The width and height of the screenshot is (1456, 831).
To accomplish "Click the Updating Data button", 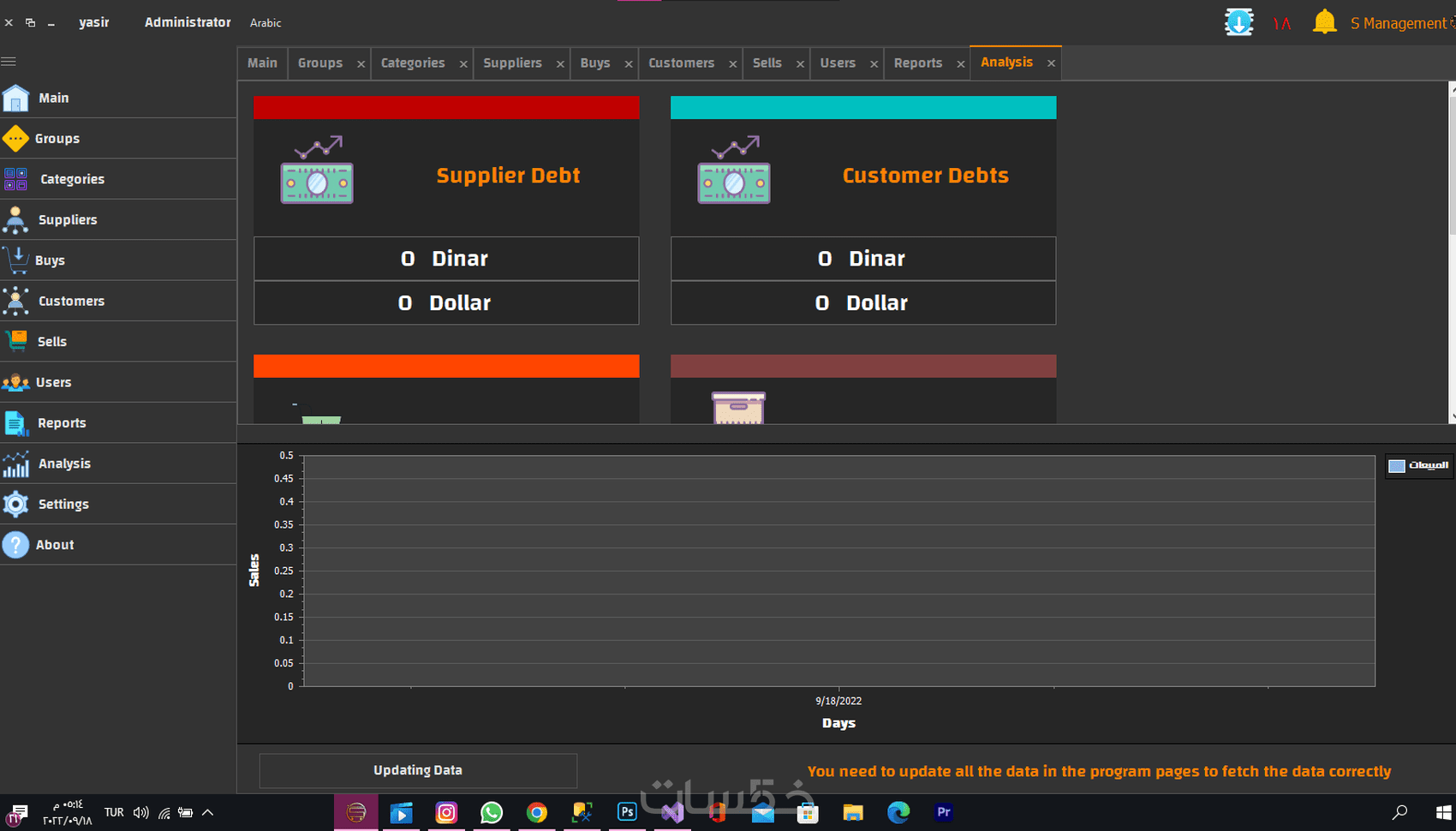I will pyautogui.click(x=418, y=770).
